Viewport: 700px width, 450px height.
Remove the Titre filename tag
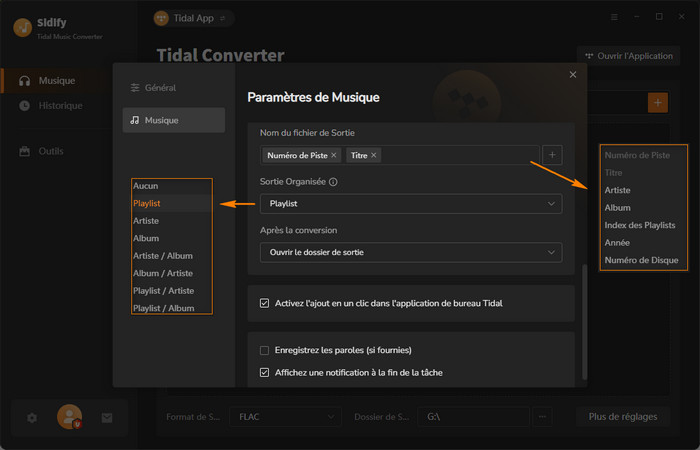(373, 155)
